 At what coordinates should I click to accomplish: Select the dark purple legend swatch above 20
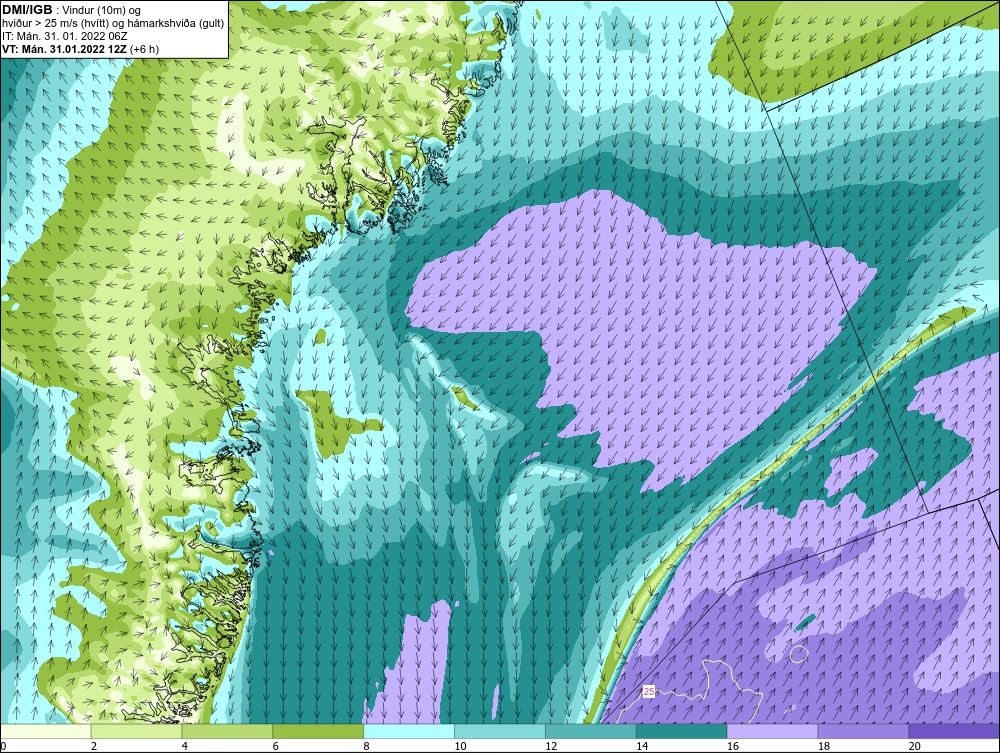pos(954,731)
